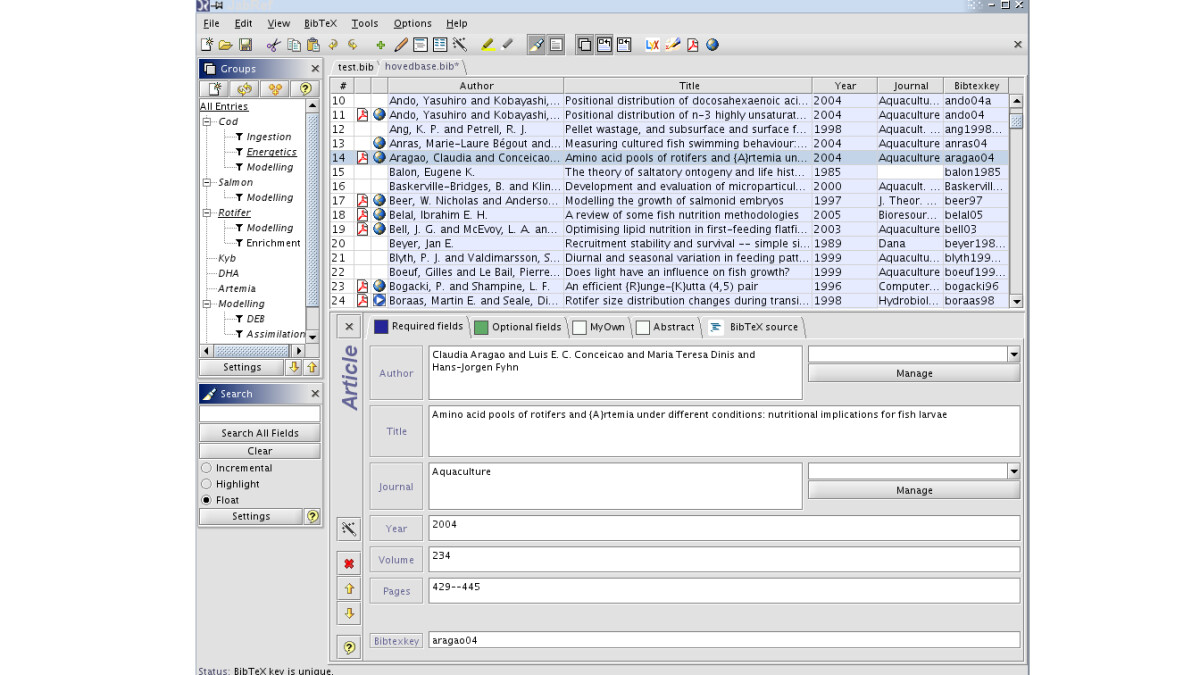Click the LyX push icon in toolbar
Viewport: 1200px width, 675px height.
click(x=652, y=45)
